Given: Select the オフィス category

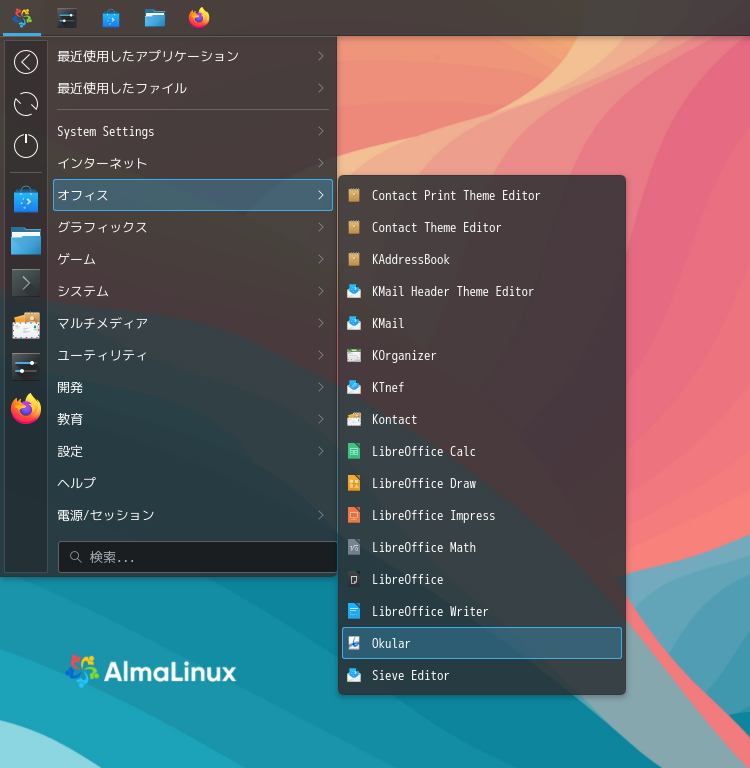Looking at the screenshot, I should click(x=193, y=195).
